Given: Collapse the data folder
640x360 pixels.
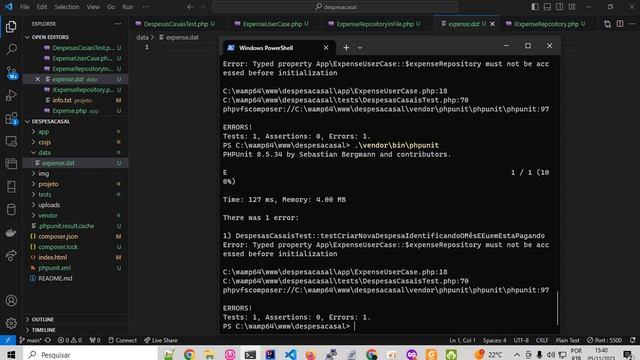Looking at the screenshot, I should coord(44,153).
